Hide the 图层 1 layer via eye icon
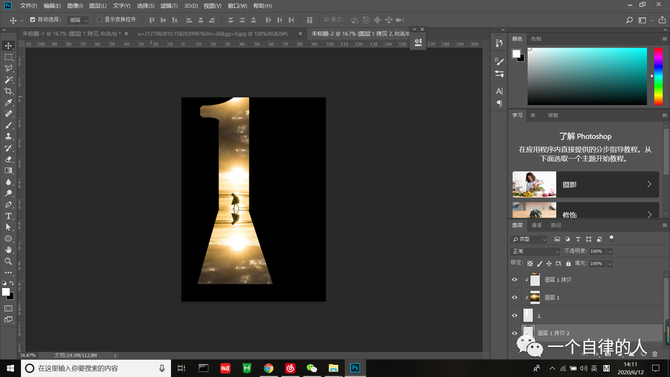Viewport: 670px width, 377px height. (514, 297)
